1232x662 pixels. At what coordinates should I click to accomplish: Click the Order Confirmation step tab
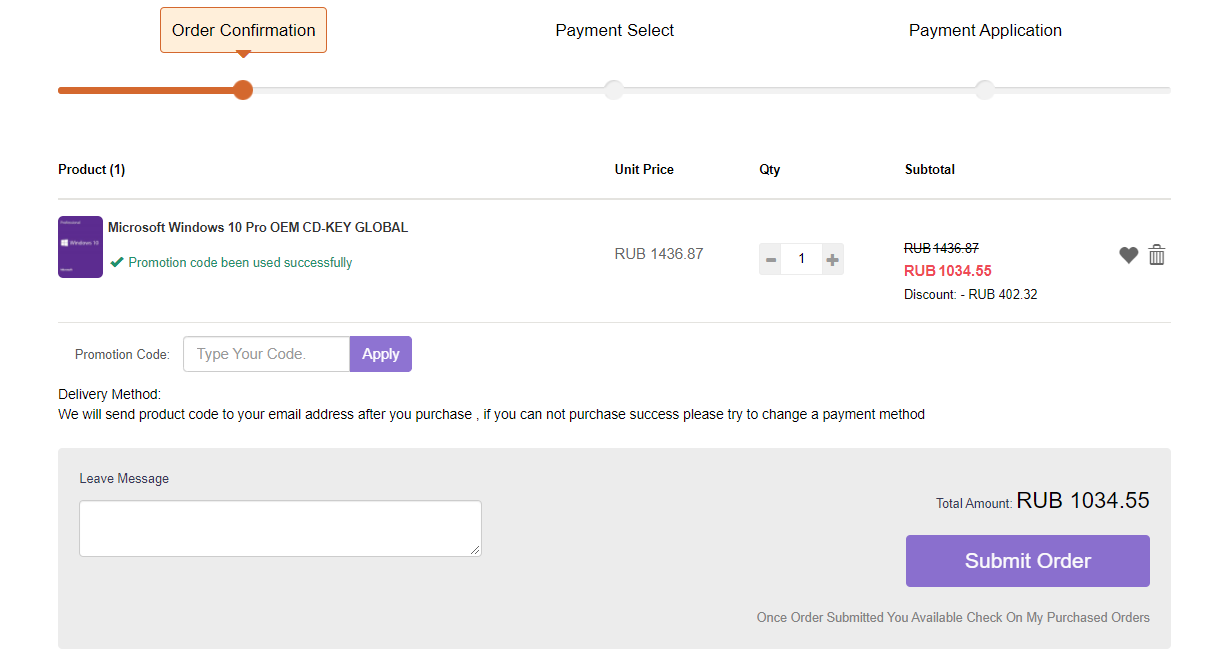tap(243, 30)
